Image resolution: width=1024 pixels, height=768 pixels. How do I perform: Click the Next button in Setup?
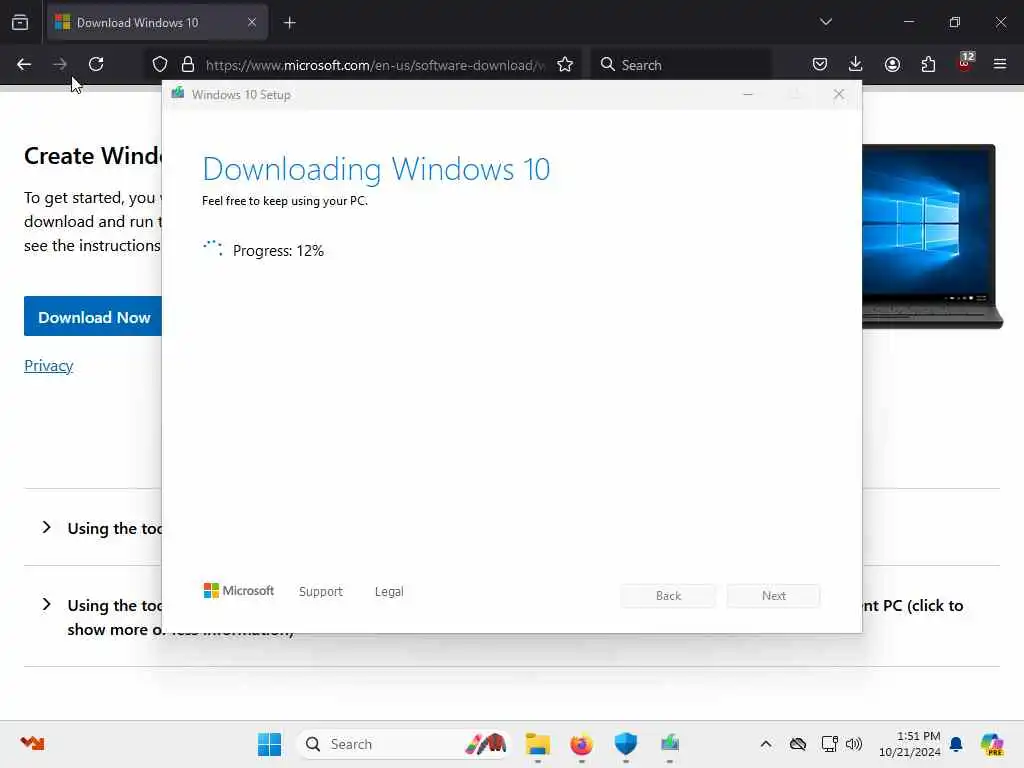tap(774, 596)
